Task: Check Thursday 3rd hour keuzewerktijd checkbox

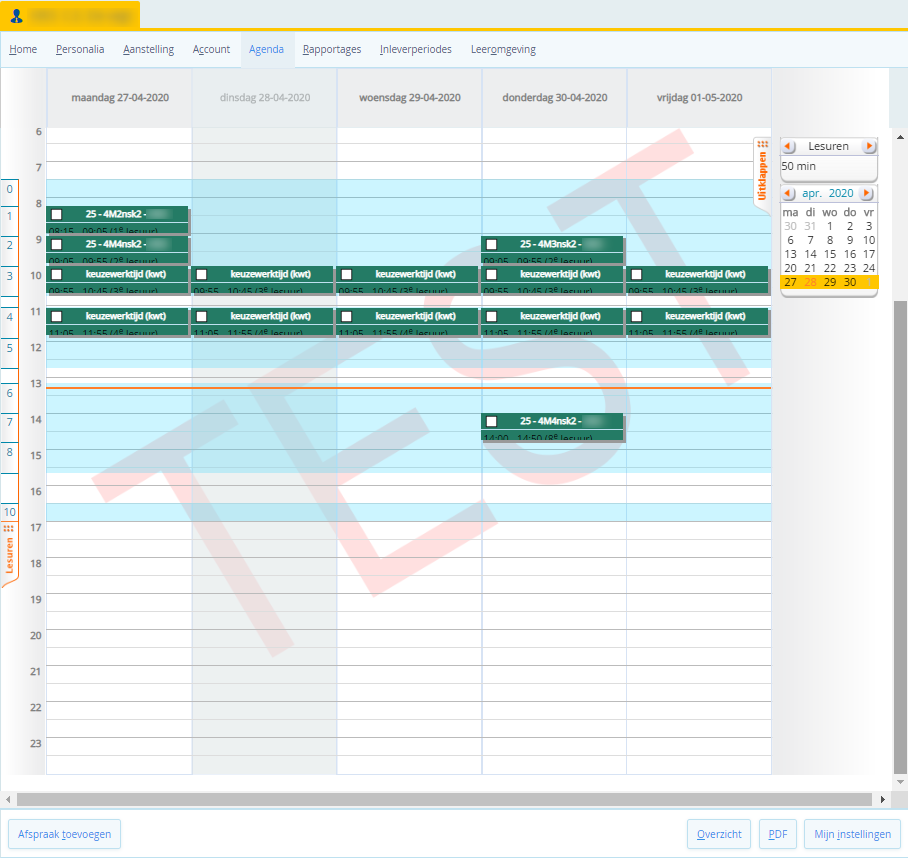Action: [x=492, y=274]
